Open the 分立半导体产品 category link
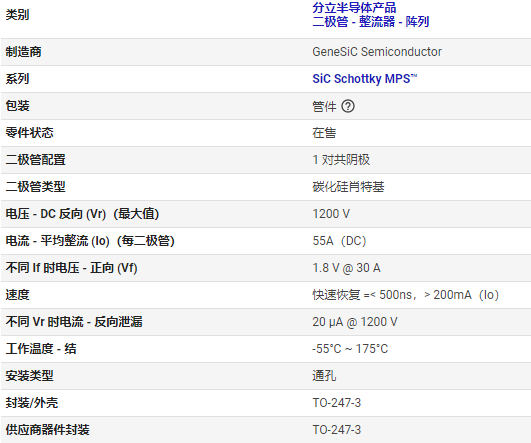Image resolution: width=531 pixels, height=443 pixels. coord(354,7)
